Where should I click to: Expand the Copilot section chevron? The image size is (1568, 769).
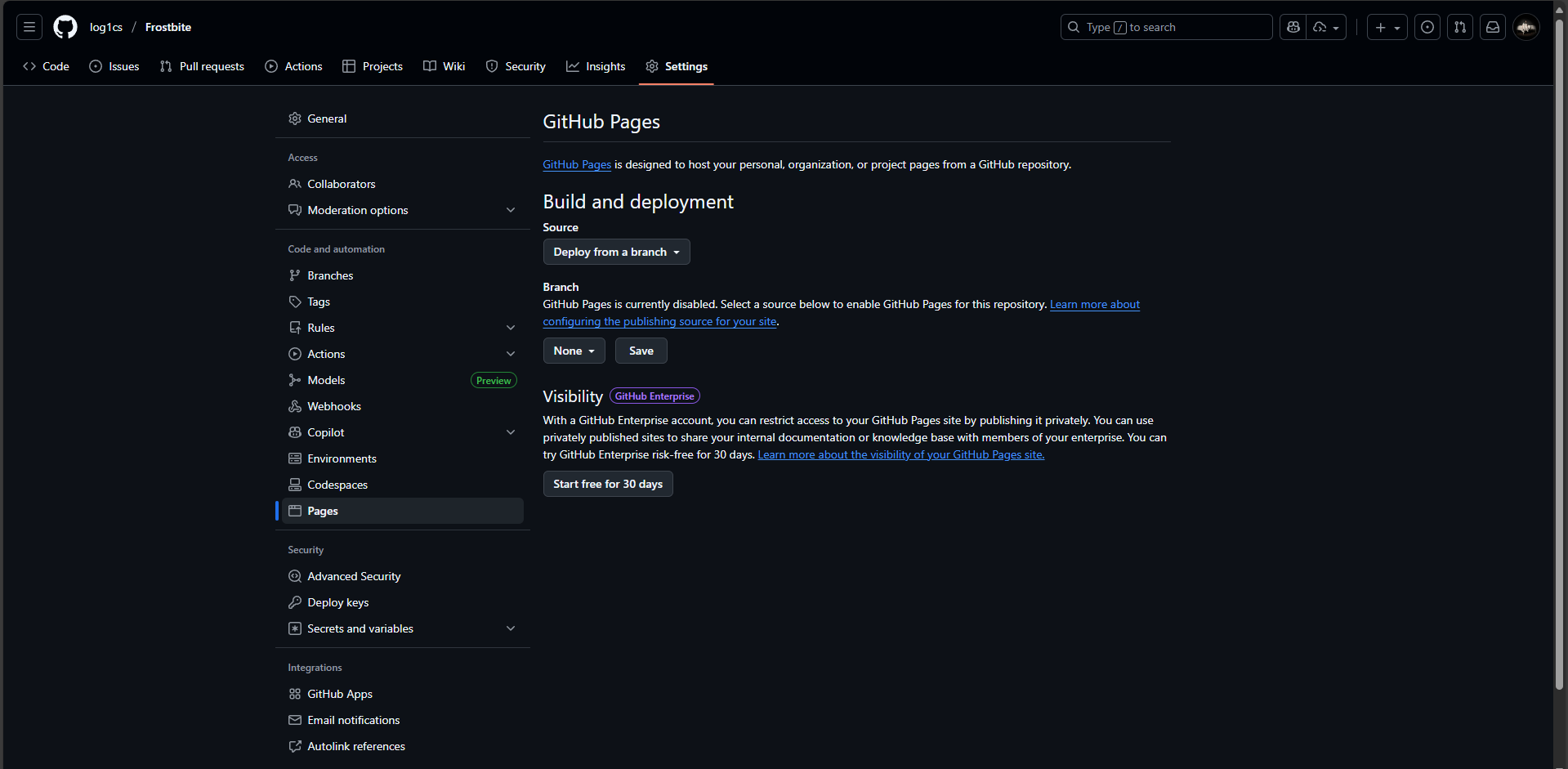(511, 432)
